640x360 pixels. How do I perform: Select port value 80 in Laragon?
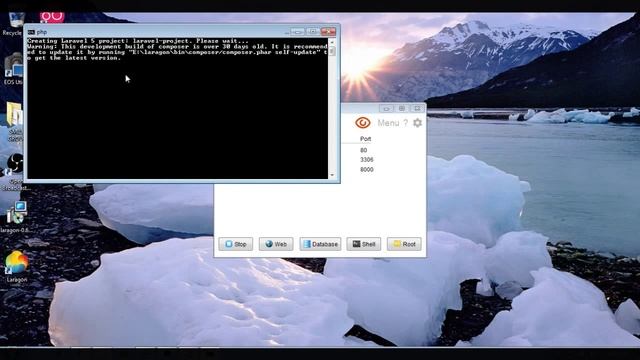tap(363, 150)
